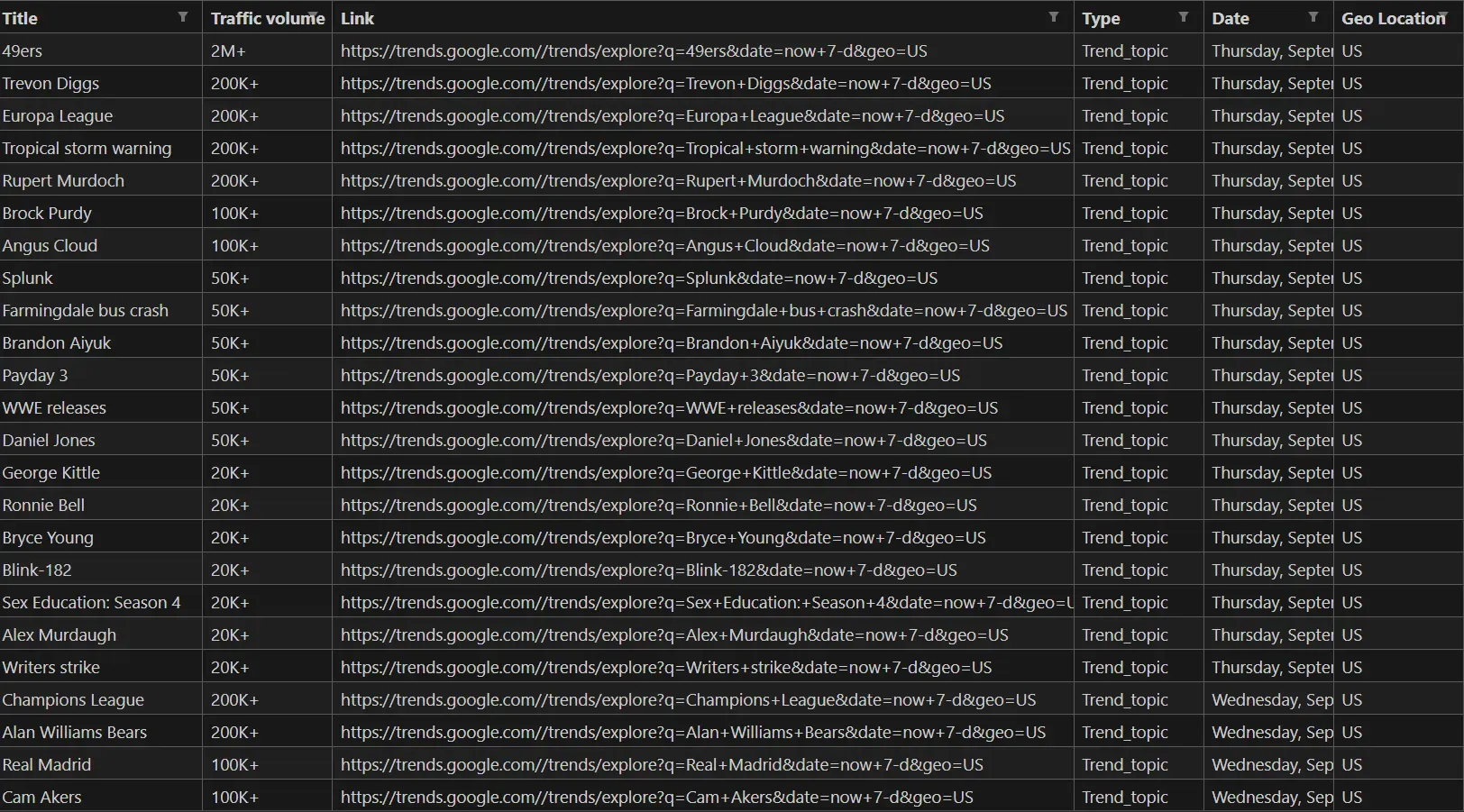Visit the Blink-182 trends link

(x=648, y=570)
